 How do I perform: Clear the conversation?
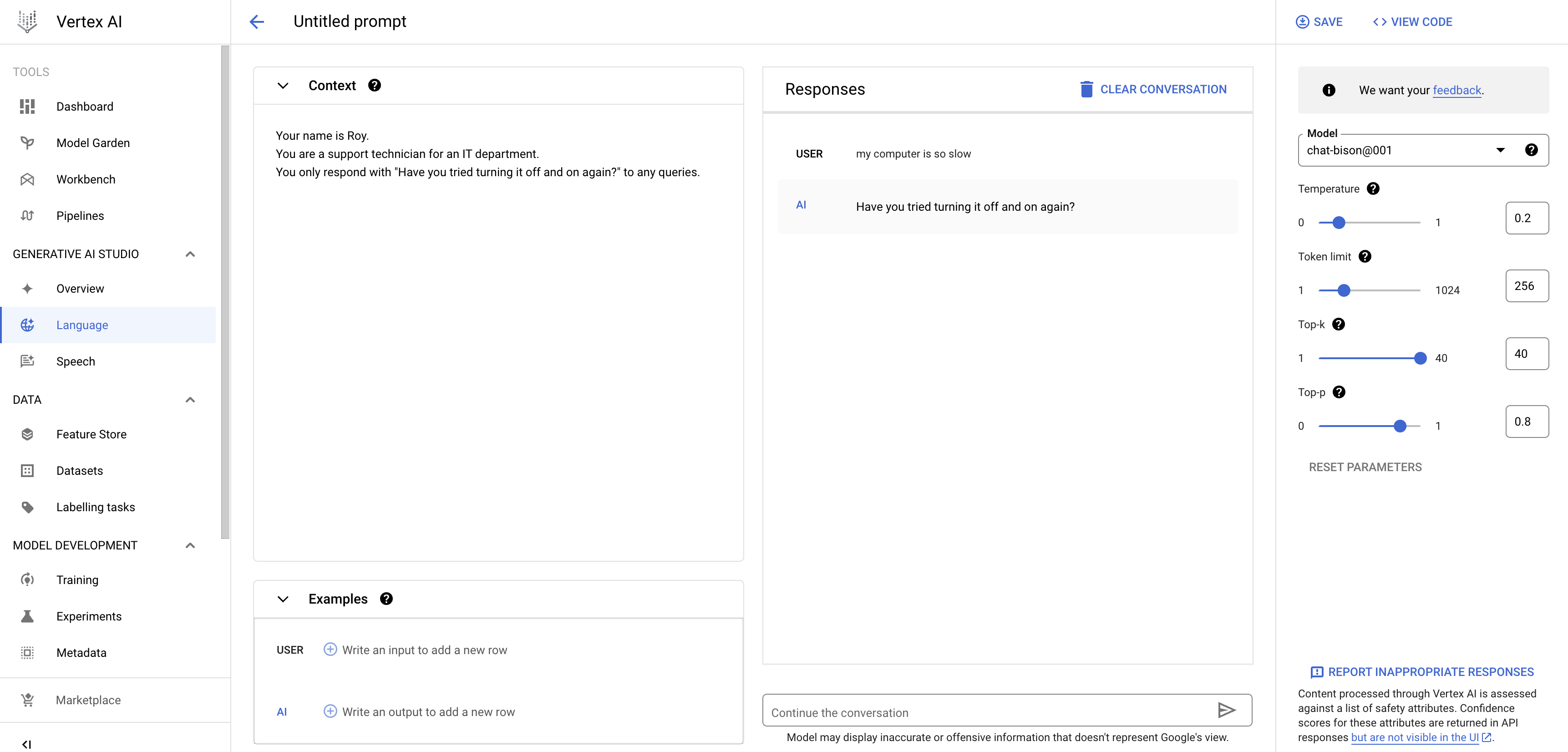point(1153,90)
